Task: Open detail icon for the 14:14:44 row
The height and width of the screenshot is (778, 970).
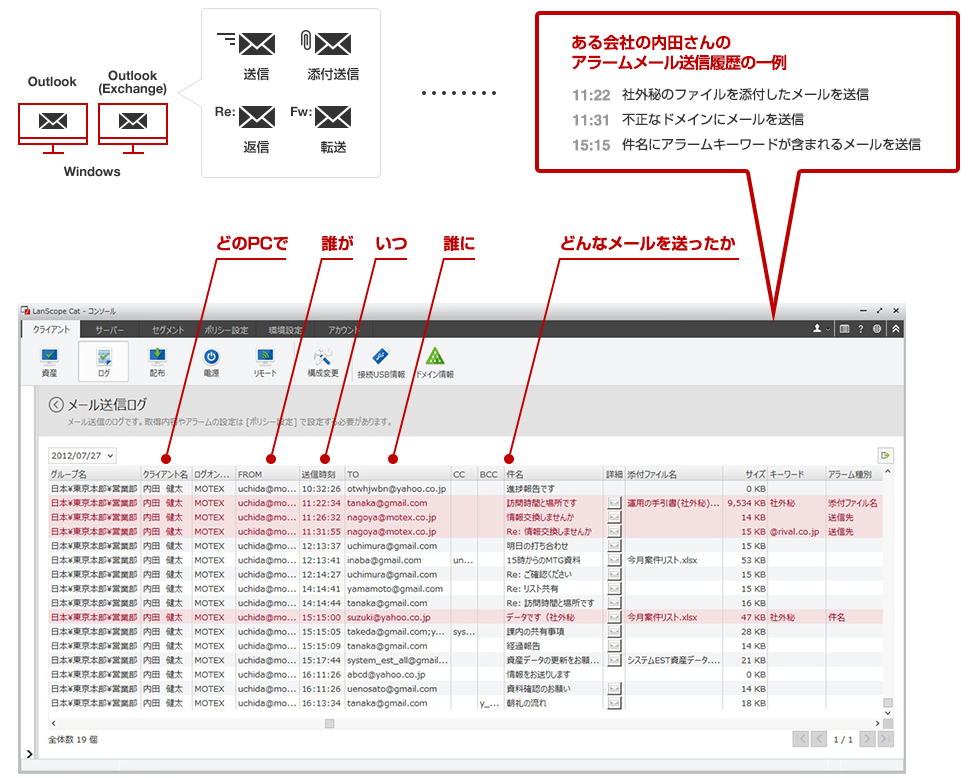Action: (x=614, y=602)
